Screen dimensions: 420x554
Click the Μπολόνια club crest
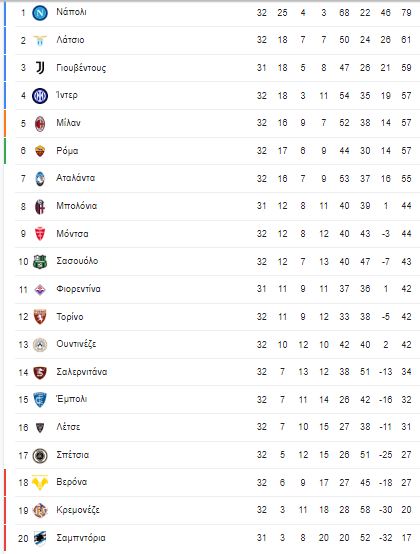point(40,207)
